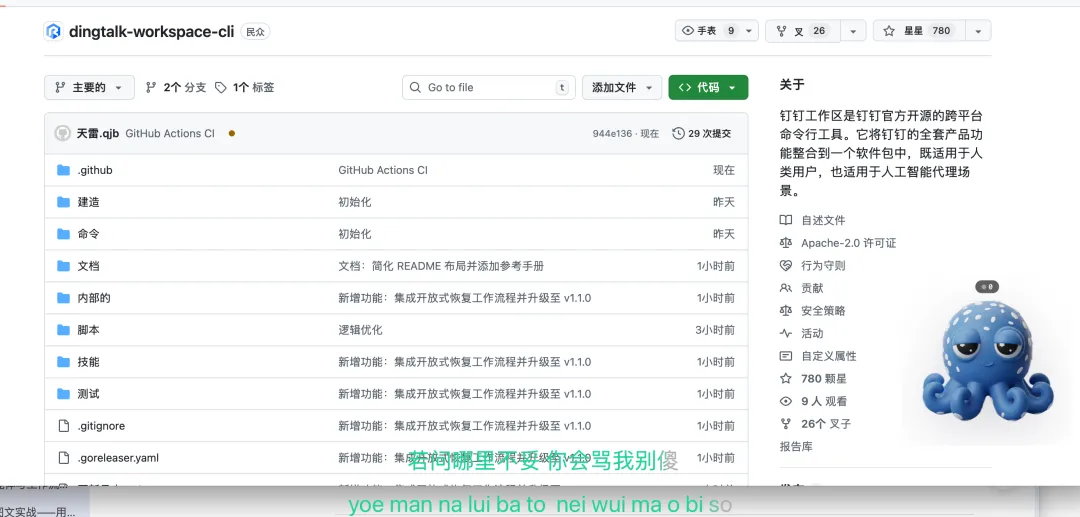Click the folder icon for 脚本
The width and height of the screenshot is (1080, 517).
[x=63, y=330]
